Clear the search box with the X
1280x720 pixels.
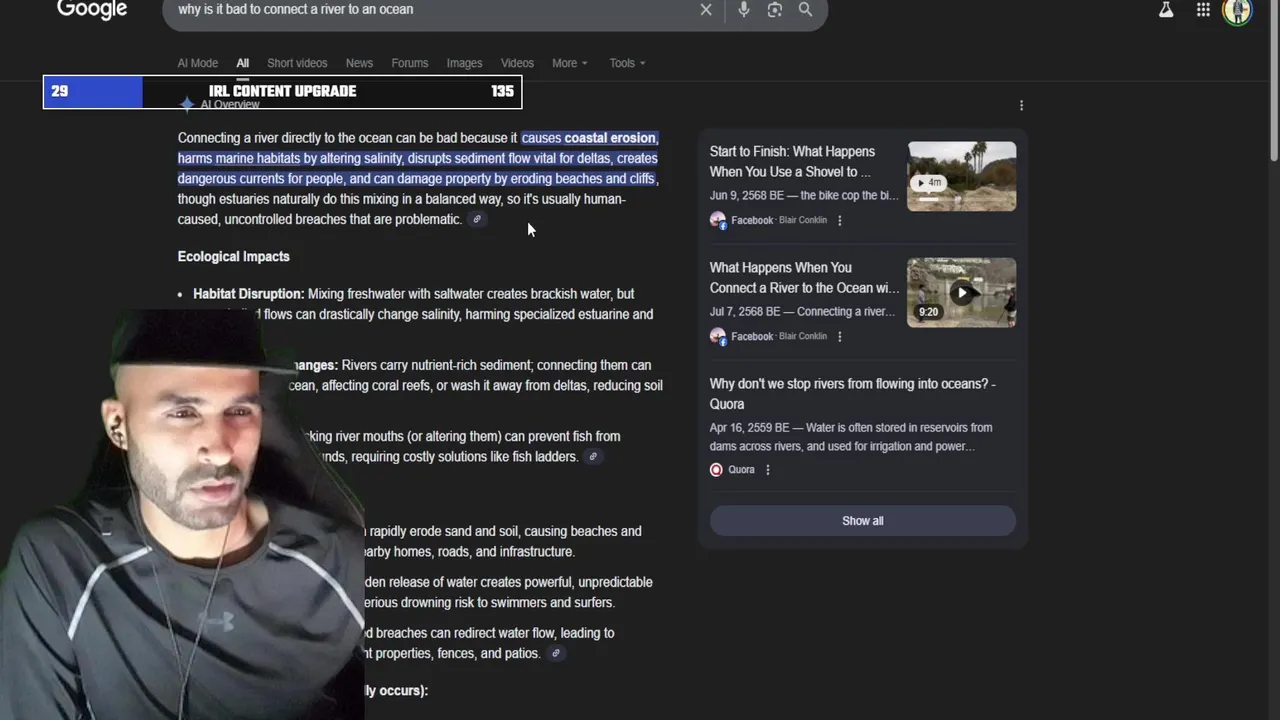tap(706, 9)
